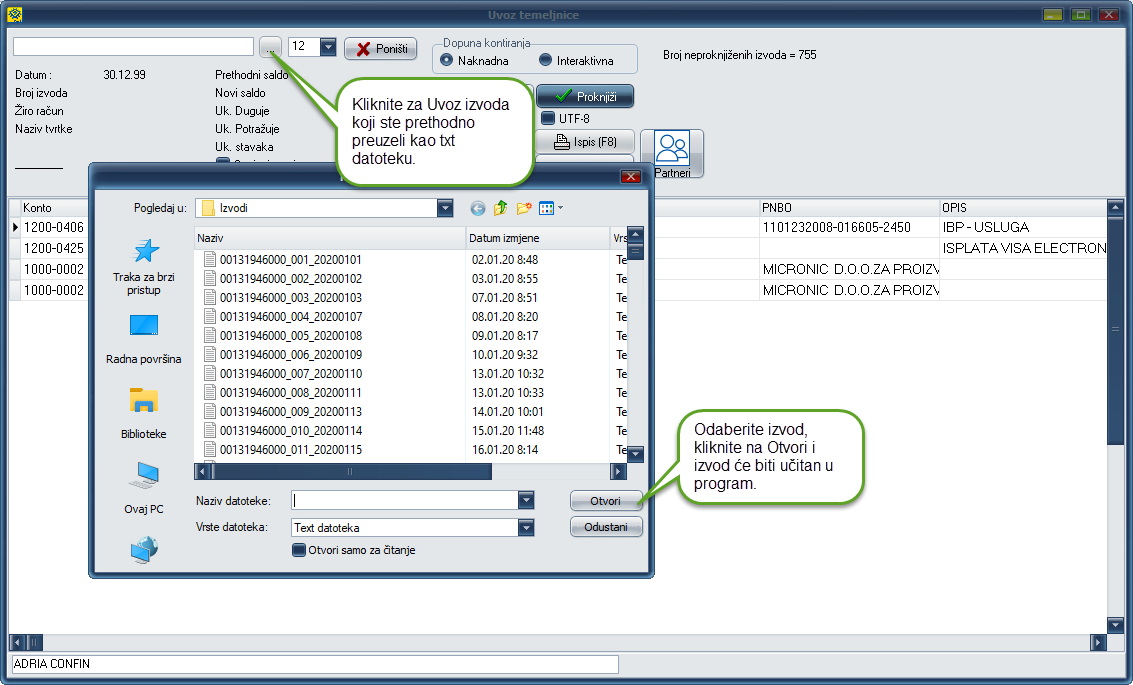This screenshot has height=685, width=1133.
Task: Select the Interaktivna radio option
Action: click(545, 60)
